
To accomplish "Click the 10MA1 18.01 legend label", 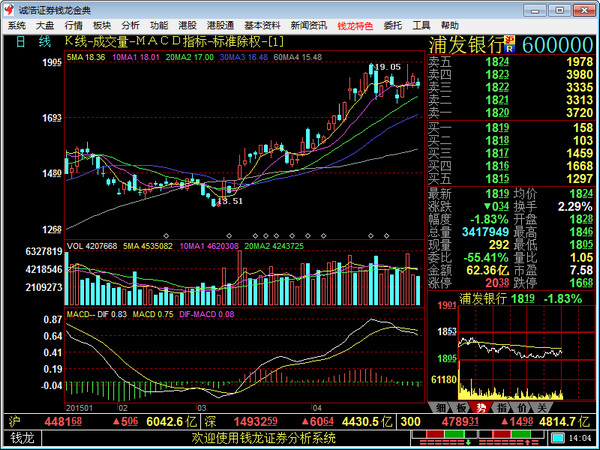I will tap(135, 57).
